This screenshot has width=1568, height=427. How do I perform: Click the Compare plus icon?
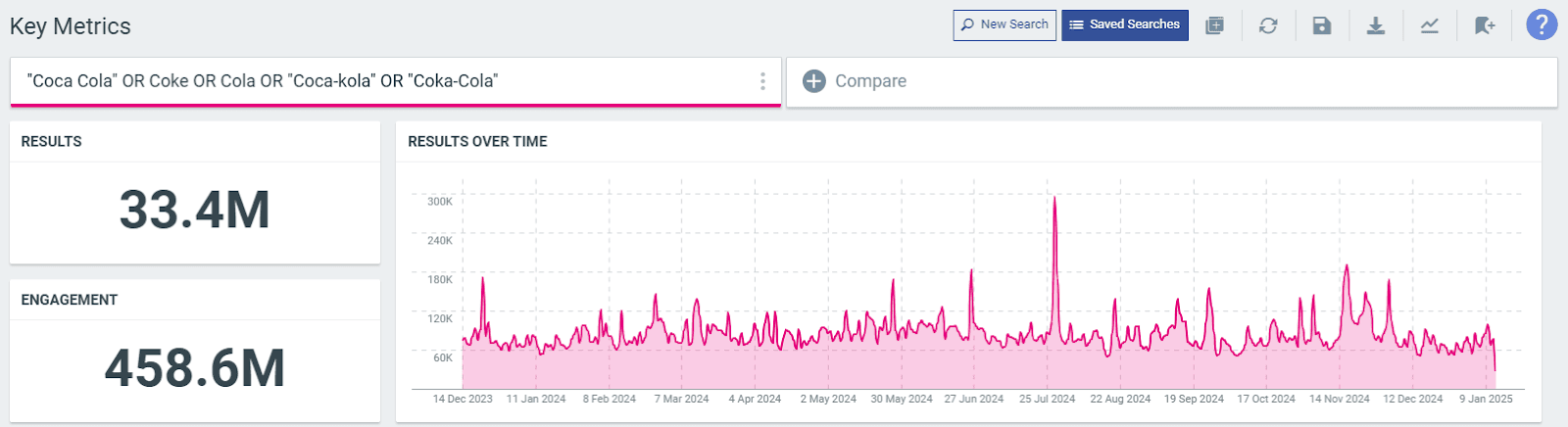click(x=814, y=81)
